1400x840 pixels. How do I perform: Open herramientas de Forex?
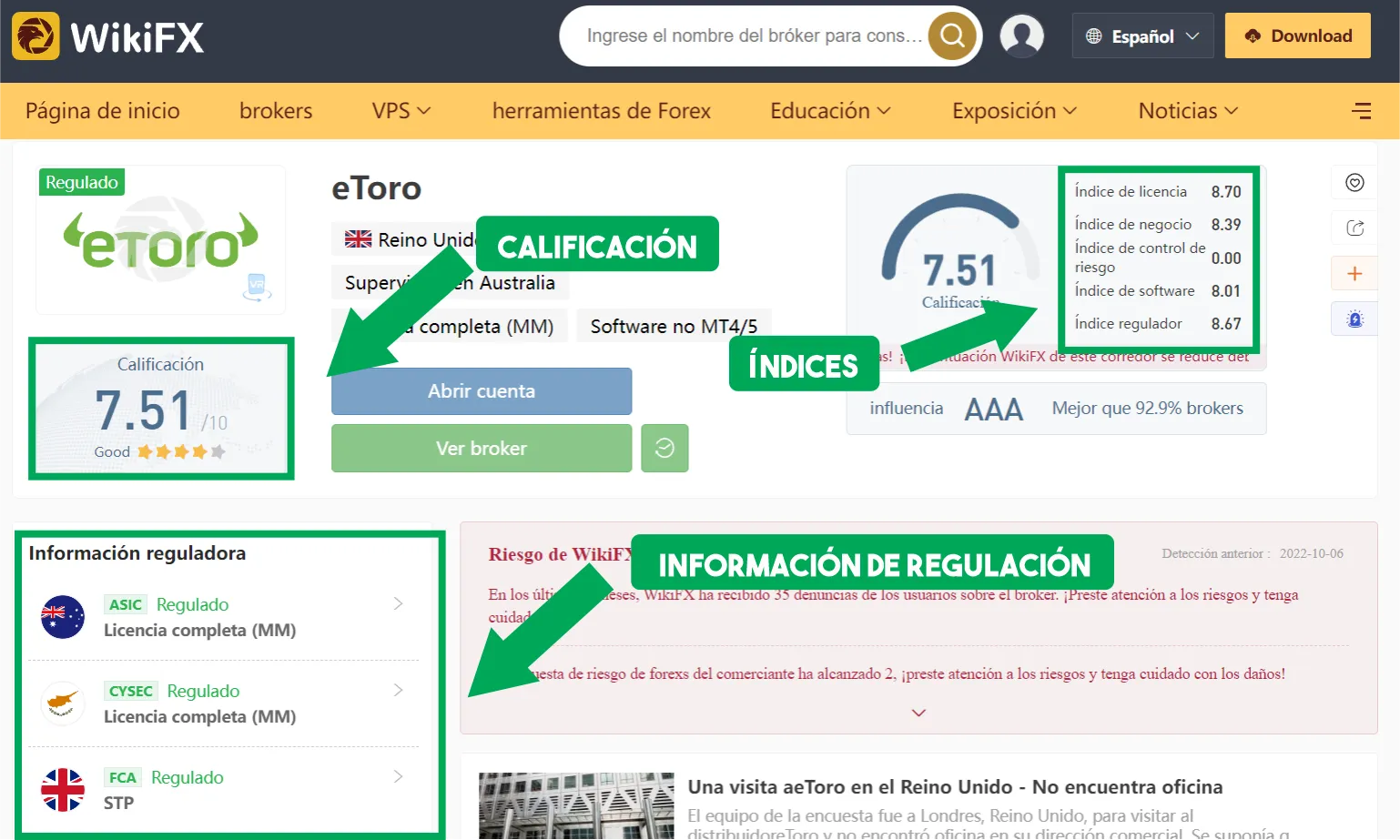(602, 111)
